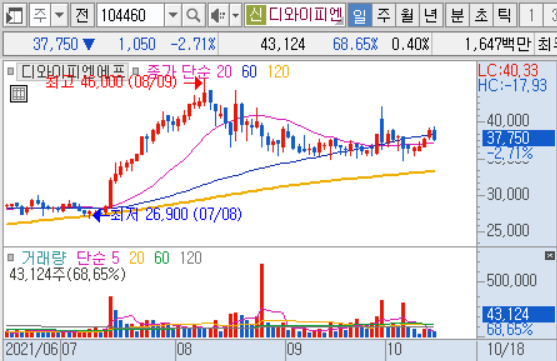Toggle the square box beside 종가 단순
557x361 pixels.
135,71
